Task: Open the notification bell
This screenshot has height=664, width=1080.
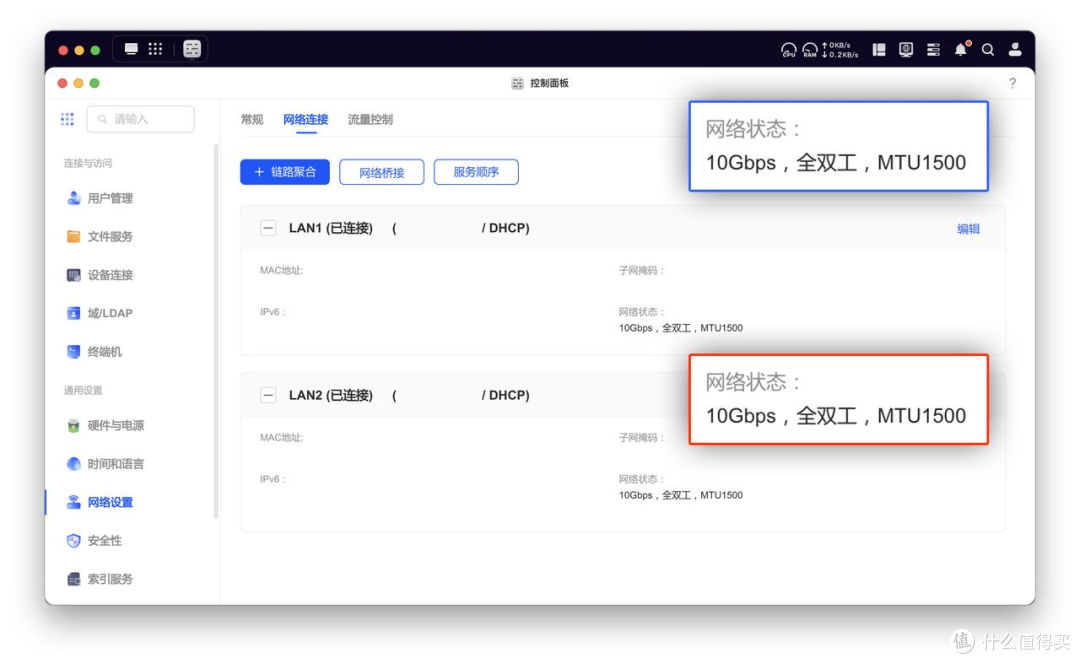Action: point(961,49)
